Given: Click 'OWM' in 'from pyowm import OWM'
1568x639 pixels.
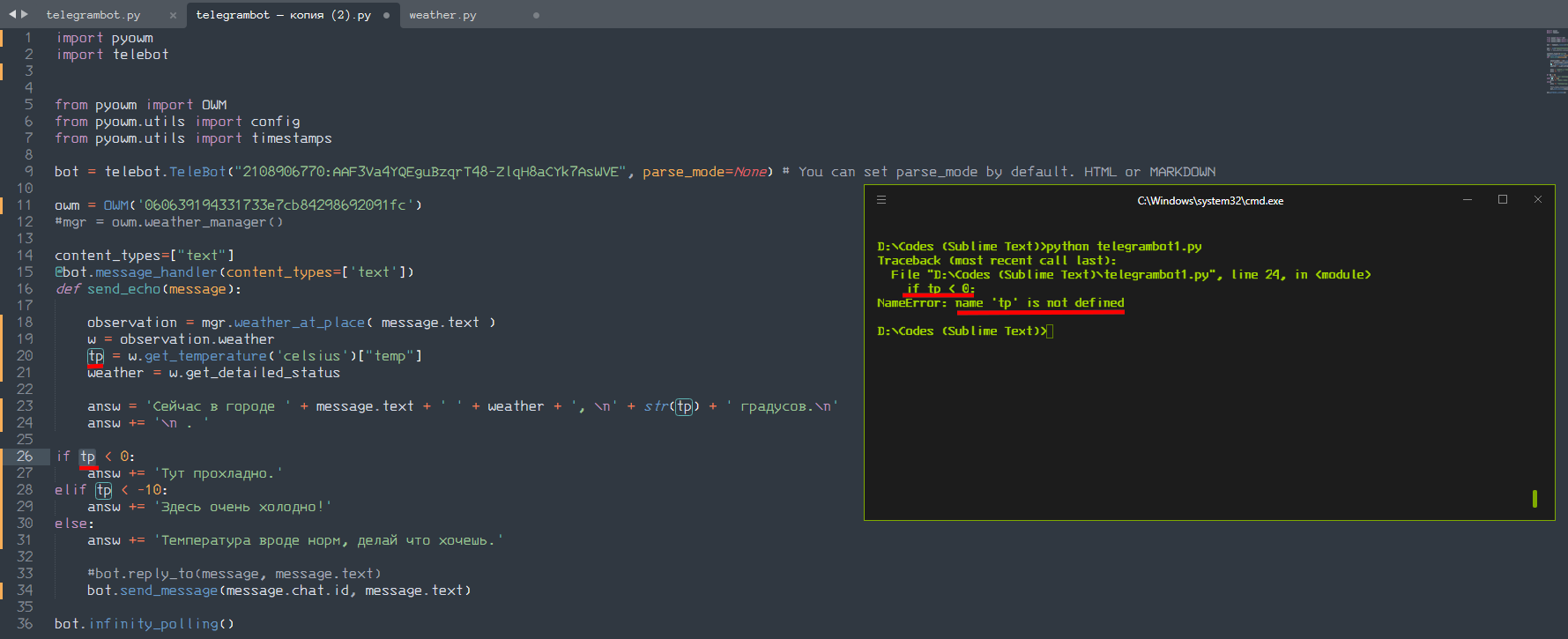Looking at the screenshot, I should tap(214, 105).
